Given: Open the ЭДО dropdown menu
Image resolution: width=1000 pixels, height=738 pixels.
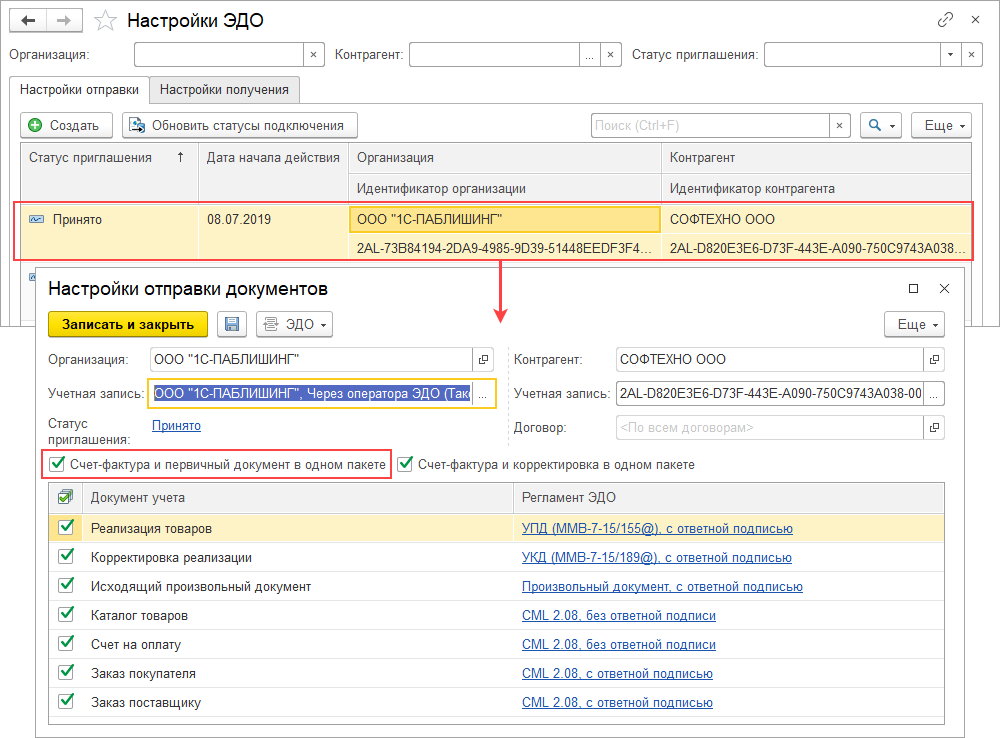Looking at the screenshot, I should tap(294, 324).
